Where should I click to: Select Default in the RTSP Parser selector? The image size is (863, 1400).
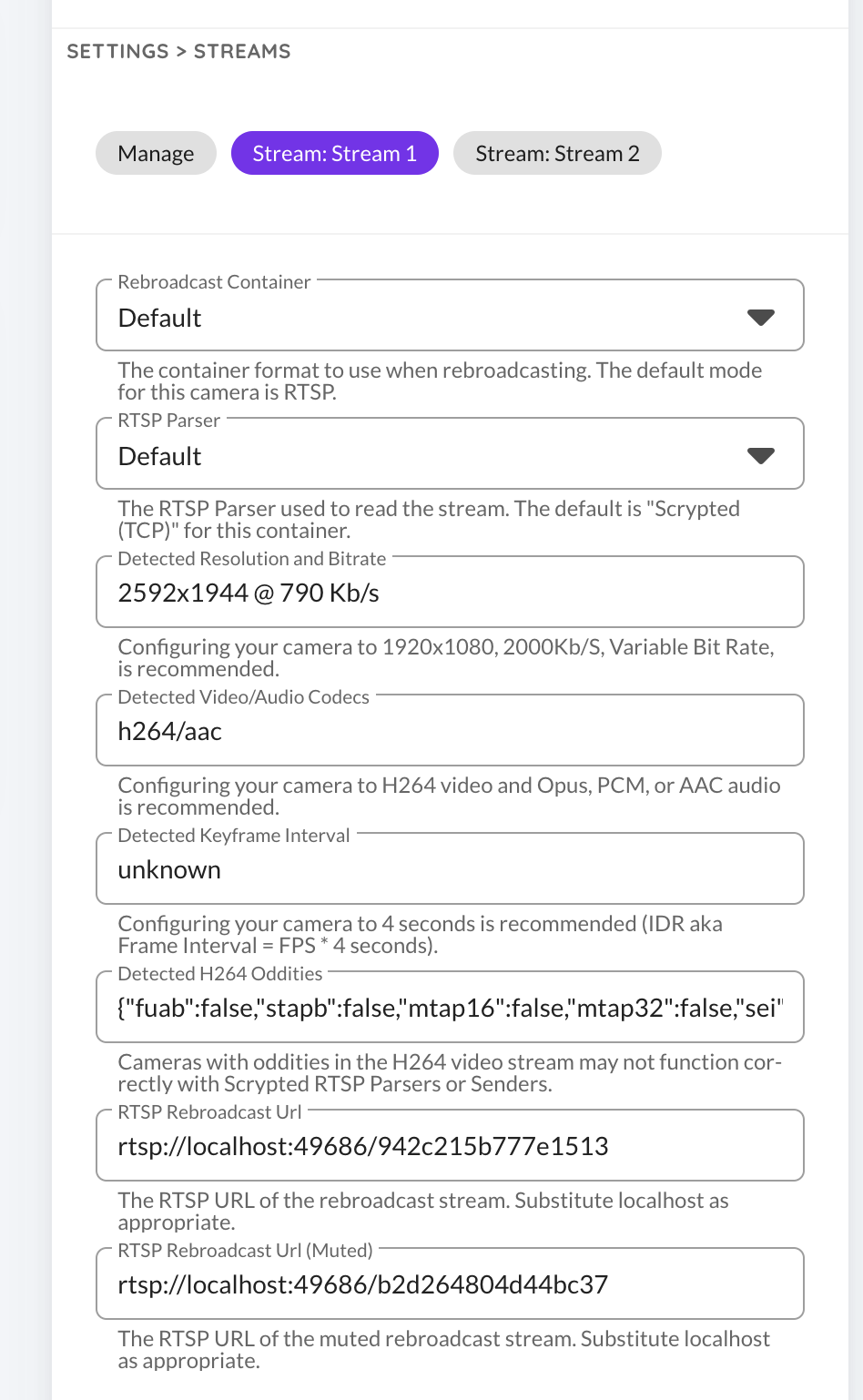450,454
